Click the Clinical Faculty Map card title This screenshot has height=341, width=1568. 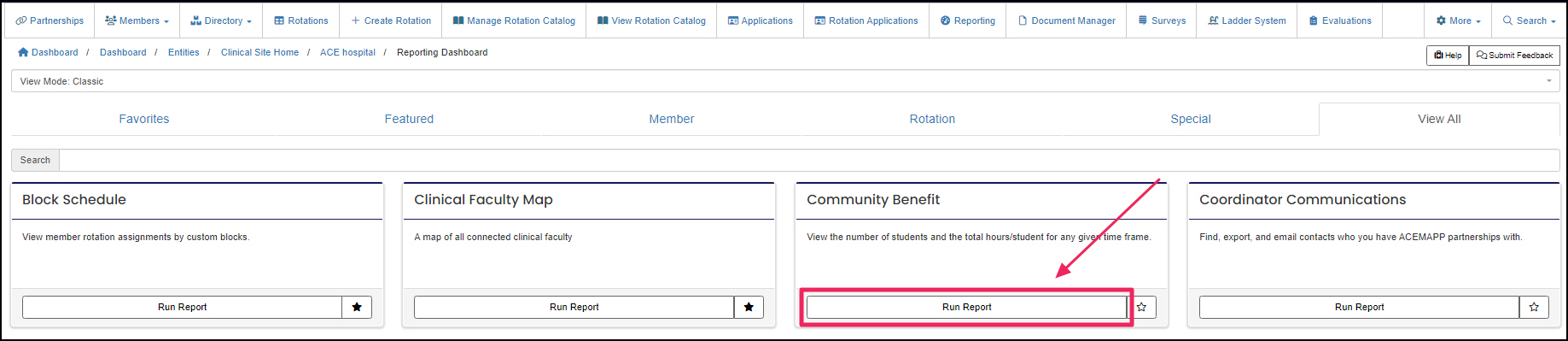click(x=483, y=199)
